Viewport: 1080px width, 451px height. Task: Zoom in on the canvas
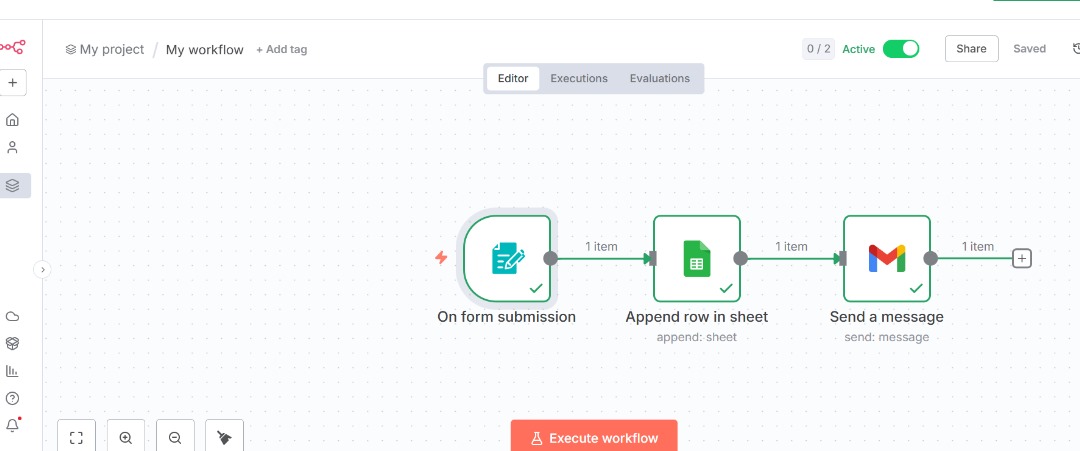(x=126, y=438)
